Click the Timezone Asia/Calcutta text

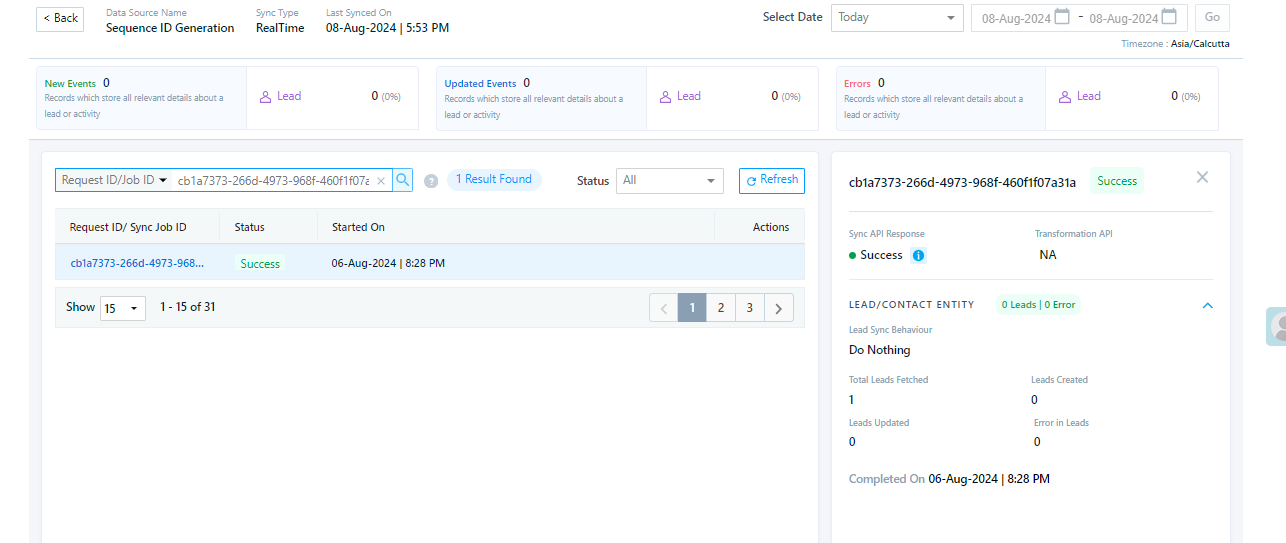[1176, 44]
